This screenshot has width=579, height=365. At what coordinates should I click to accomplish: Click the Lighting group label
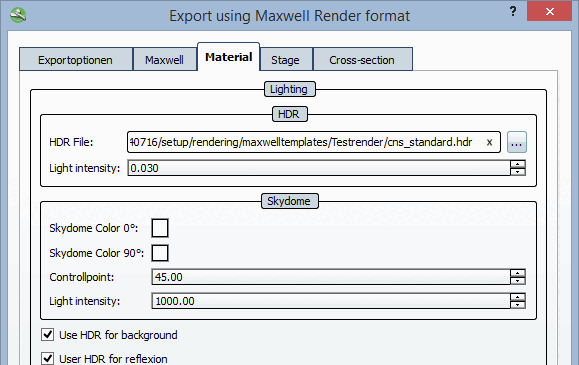click(x=290, y=89)
